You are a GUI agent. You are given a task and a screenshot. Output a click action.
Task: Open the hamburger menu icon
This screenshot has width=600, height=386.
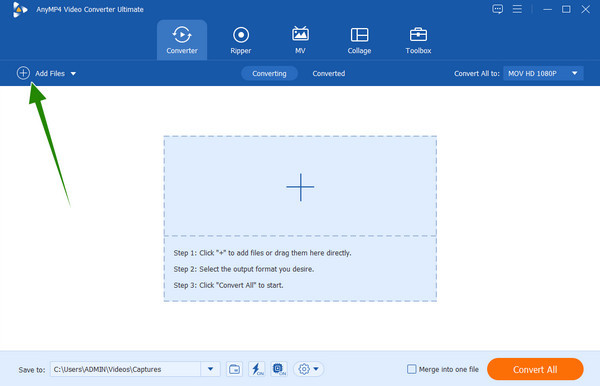517,9
